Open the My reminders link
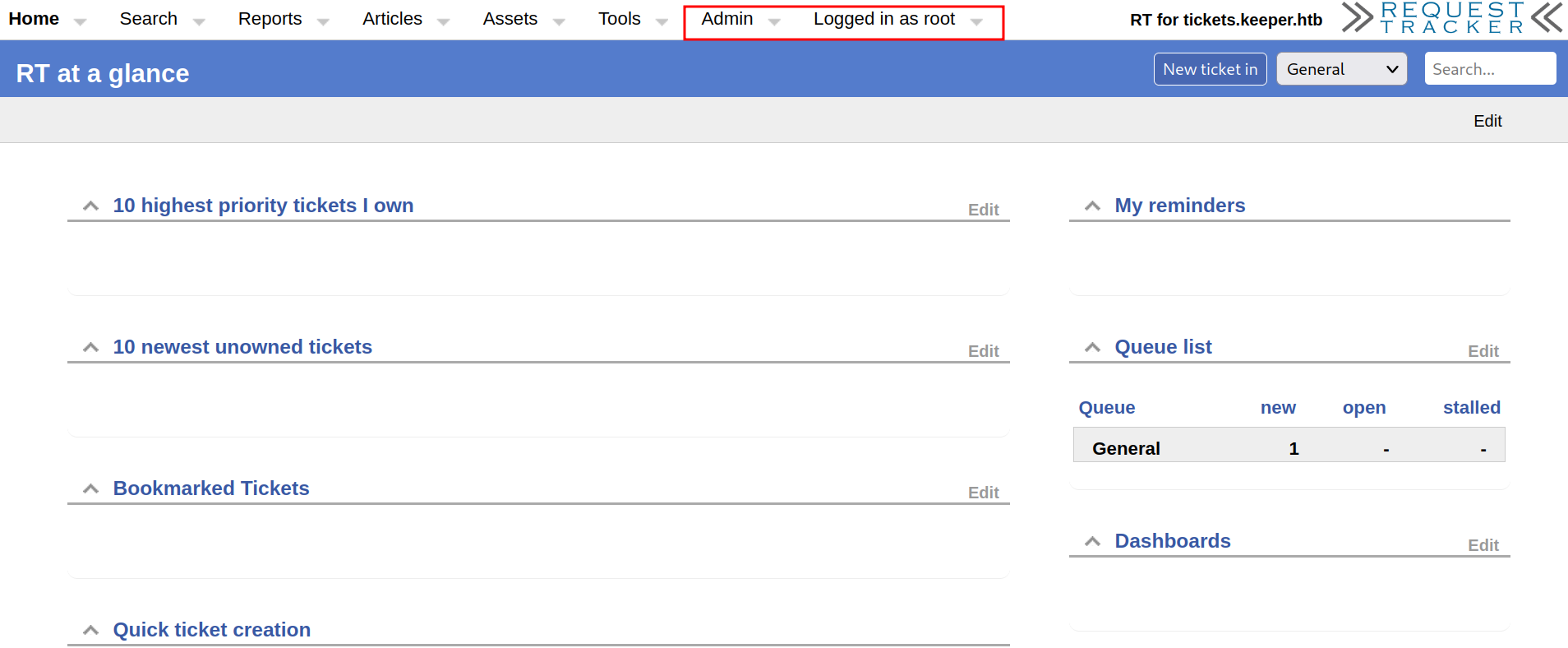This screenshot has width=1568, height=648. pos(1180,206)
